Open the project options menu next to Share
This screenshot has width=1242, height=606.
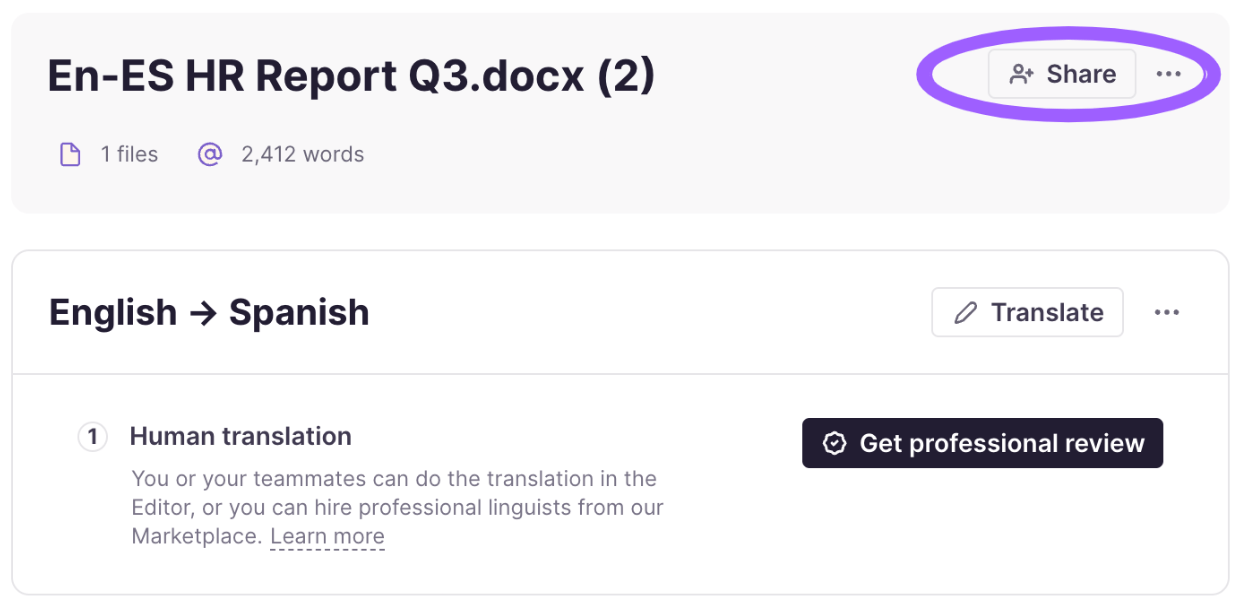[1170, 73]
